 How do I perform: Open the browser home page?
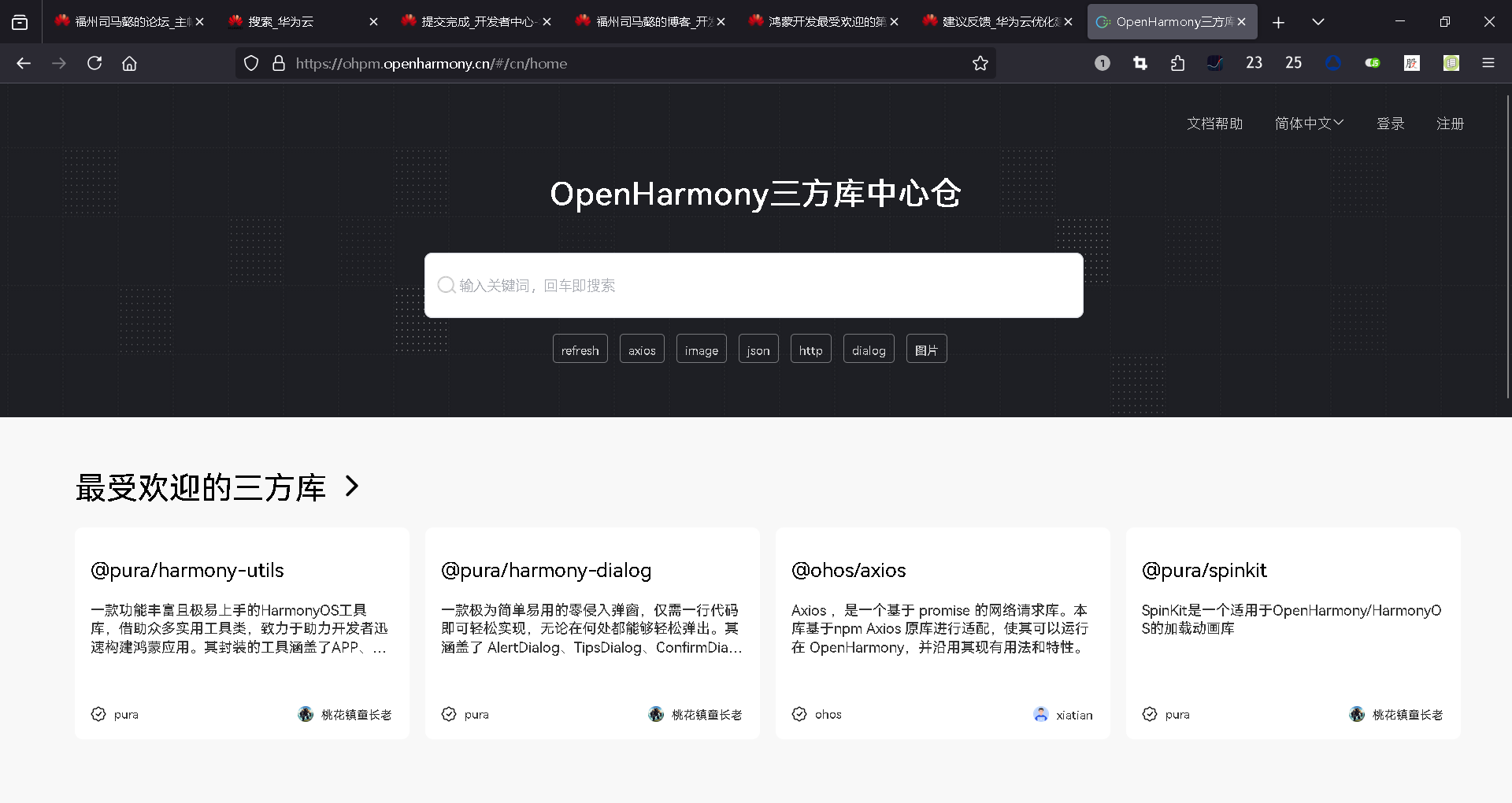129,63
